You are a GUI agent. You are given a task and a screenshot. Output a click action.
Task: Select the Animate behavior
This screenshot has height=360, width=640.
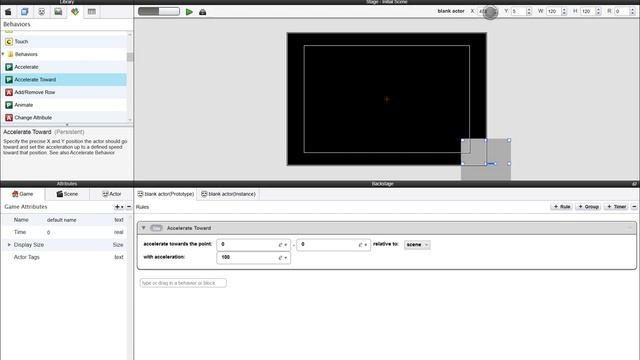point(64,105)
